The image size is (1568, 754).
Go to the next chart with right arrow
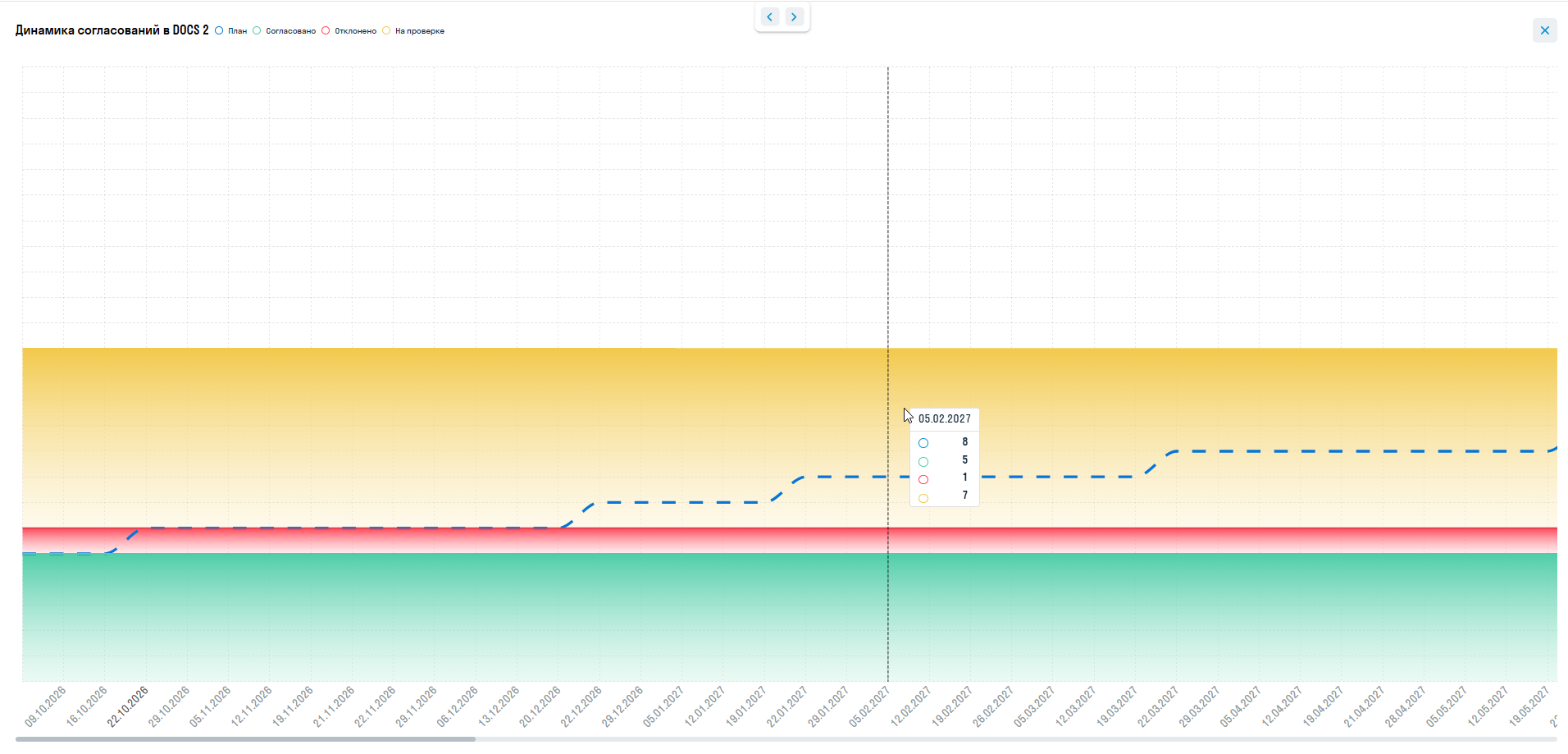794,16
